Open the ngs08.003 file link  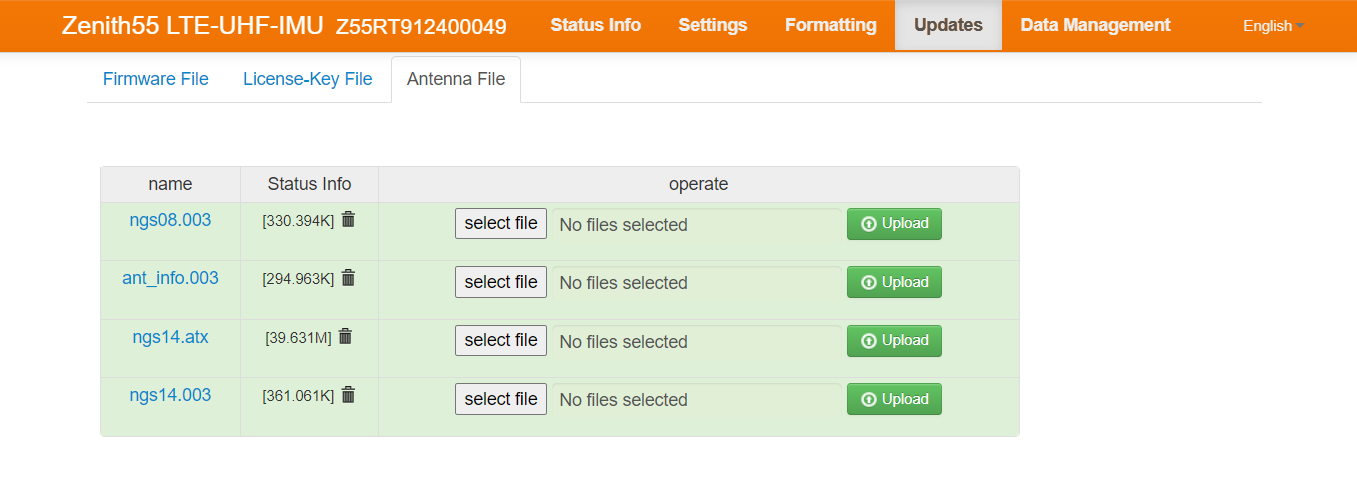pyautogui.click(x=170, y=220)
